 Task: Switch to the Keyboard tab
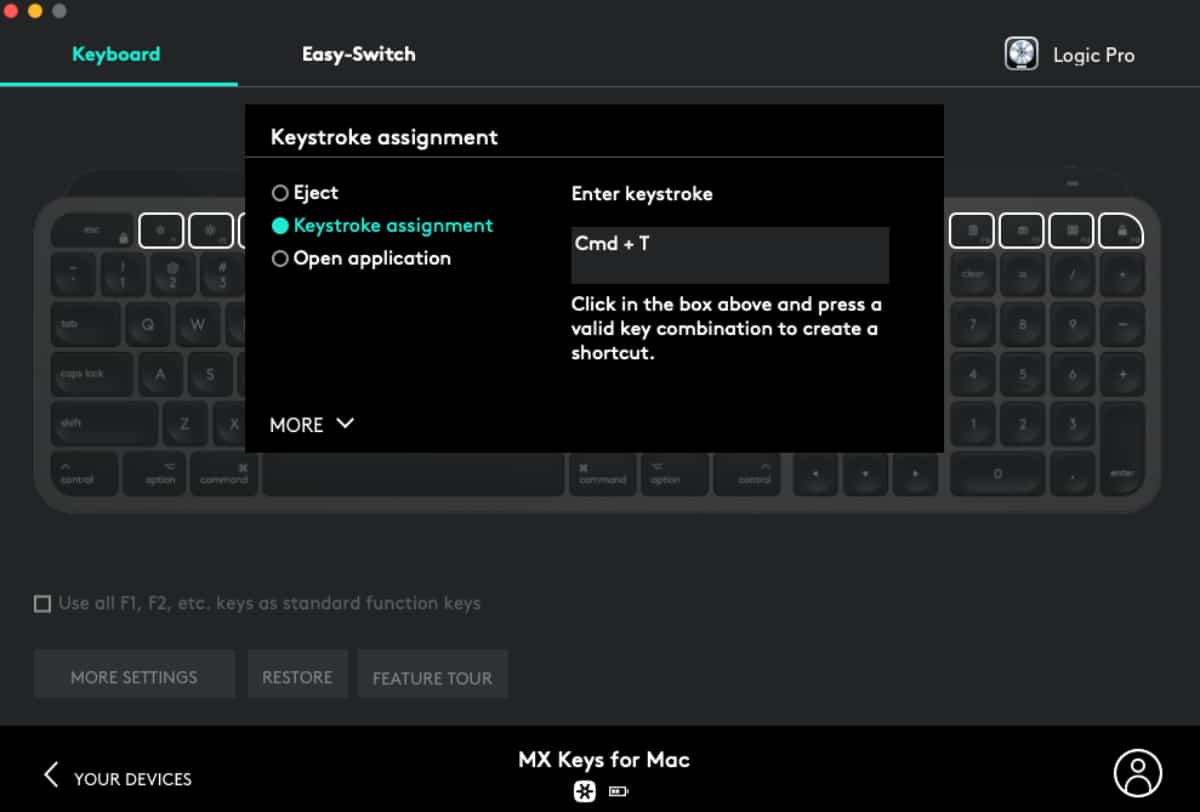[x=116, y=54]
